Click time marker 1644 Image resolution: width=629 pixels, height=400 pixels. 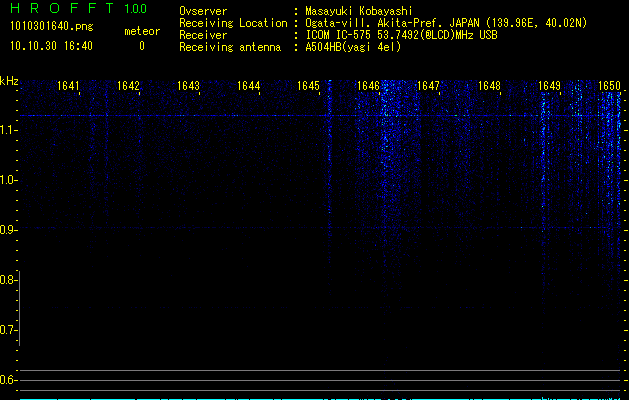coord(249,85)
